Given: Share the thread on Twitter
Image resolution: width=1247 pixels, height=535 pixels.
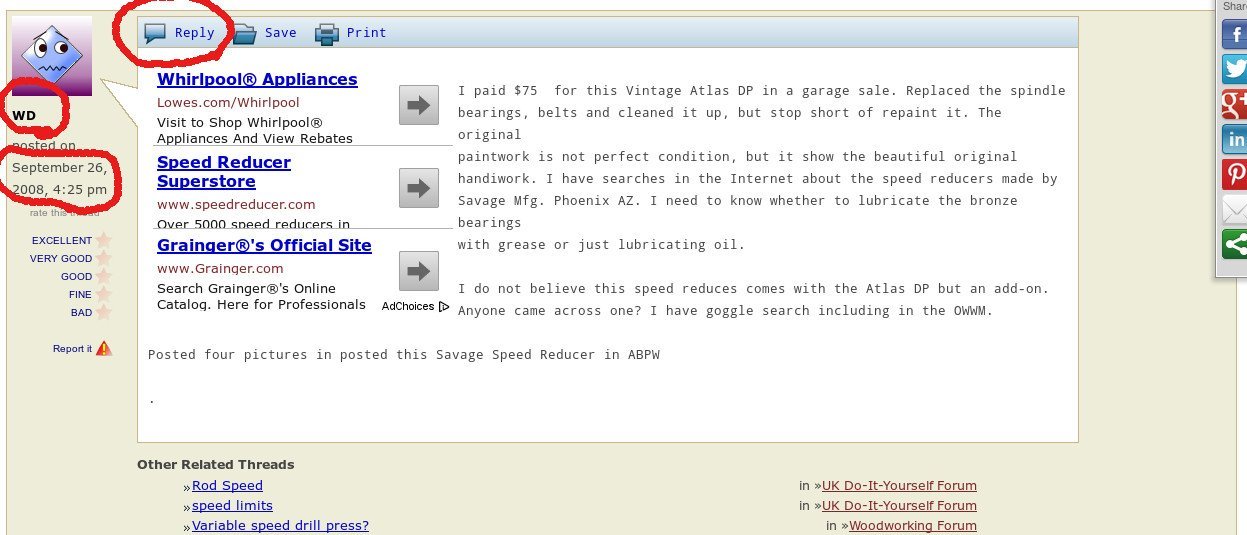Looking at the screenshot, I should point(1234,68).
